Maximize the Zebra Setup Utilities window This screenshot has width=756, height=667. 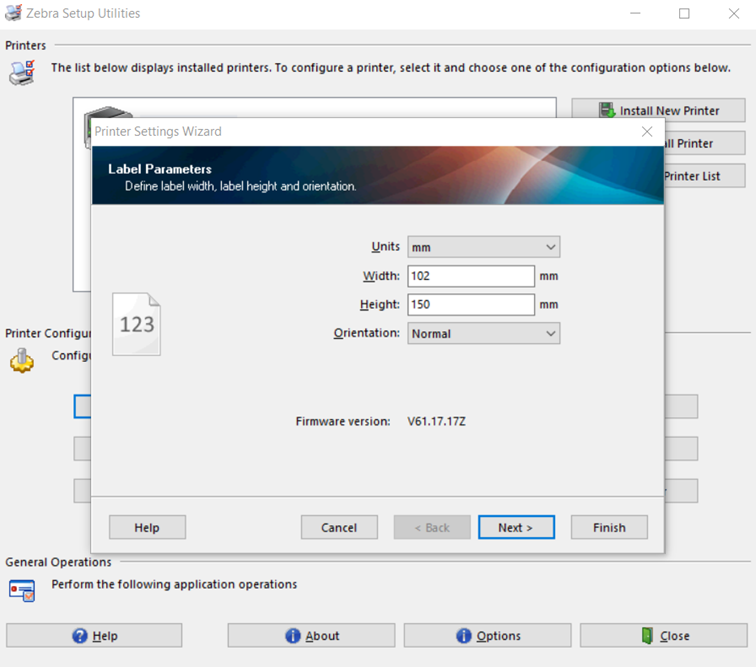pos(684,14)
